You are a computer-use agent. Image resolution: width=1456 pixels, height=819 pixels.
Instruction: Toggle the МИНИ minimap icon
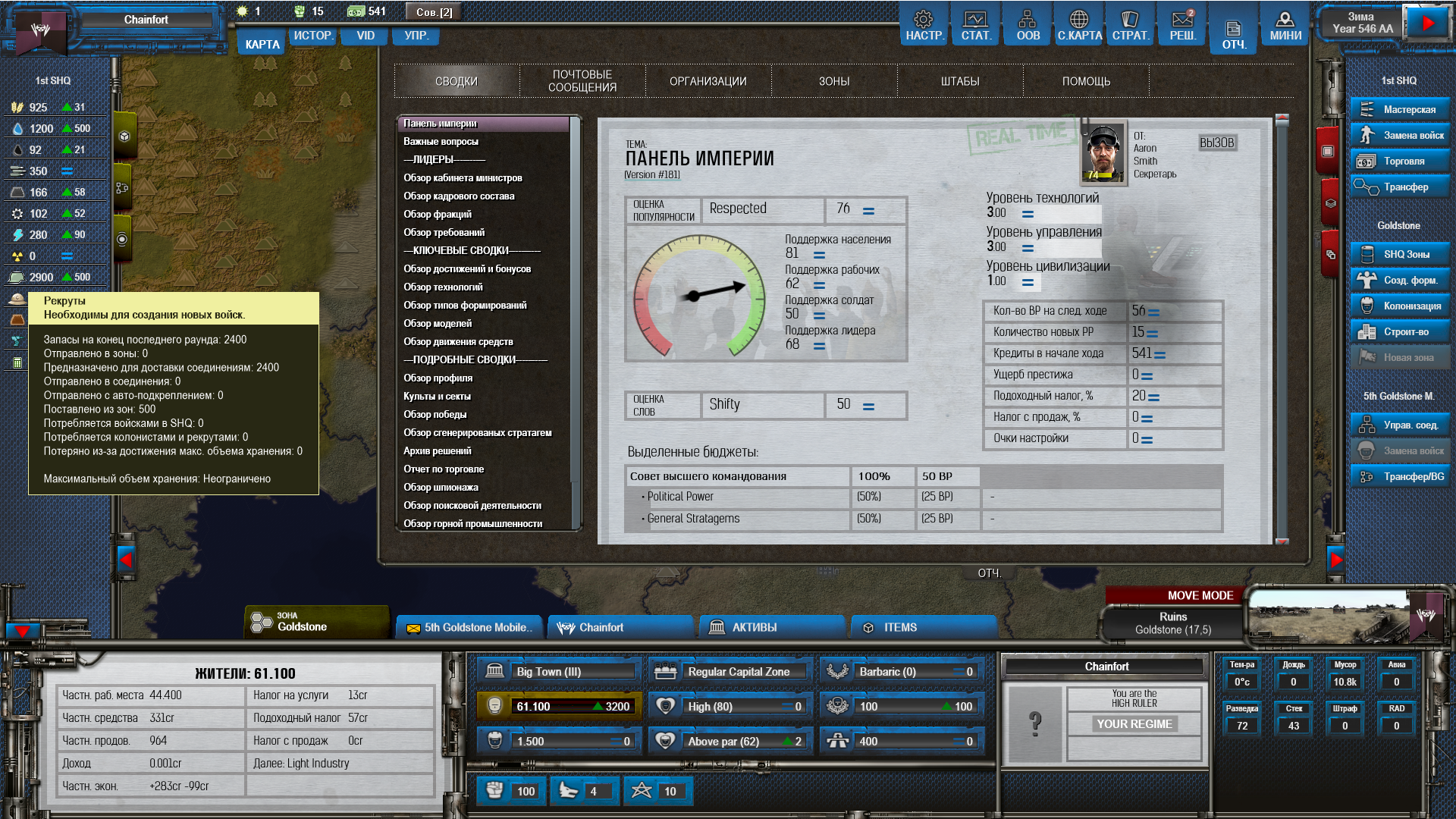click(x=1285, y=25)
